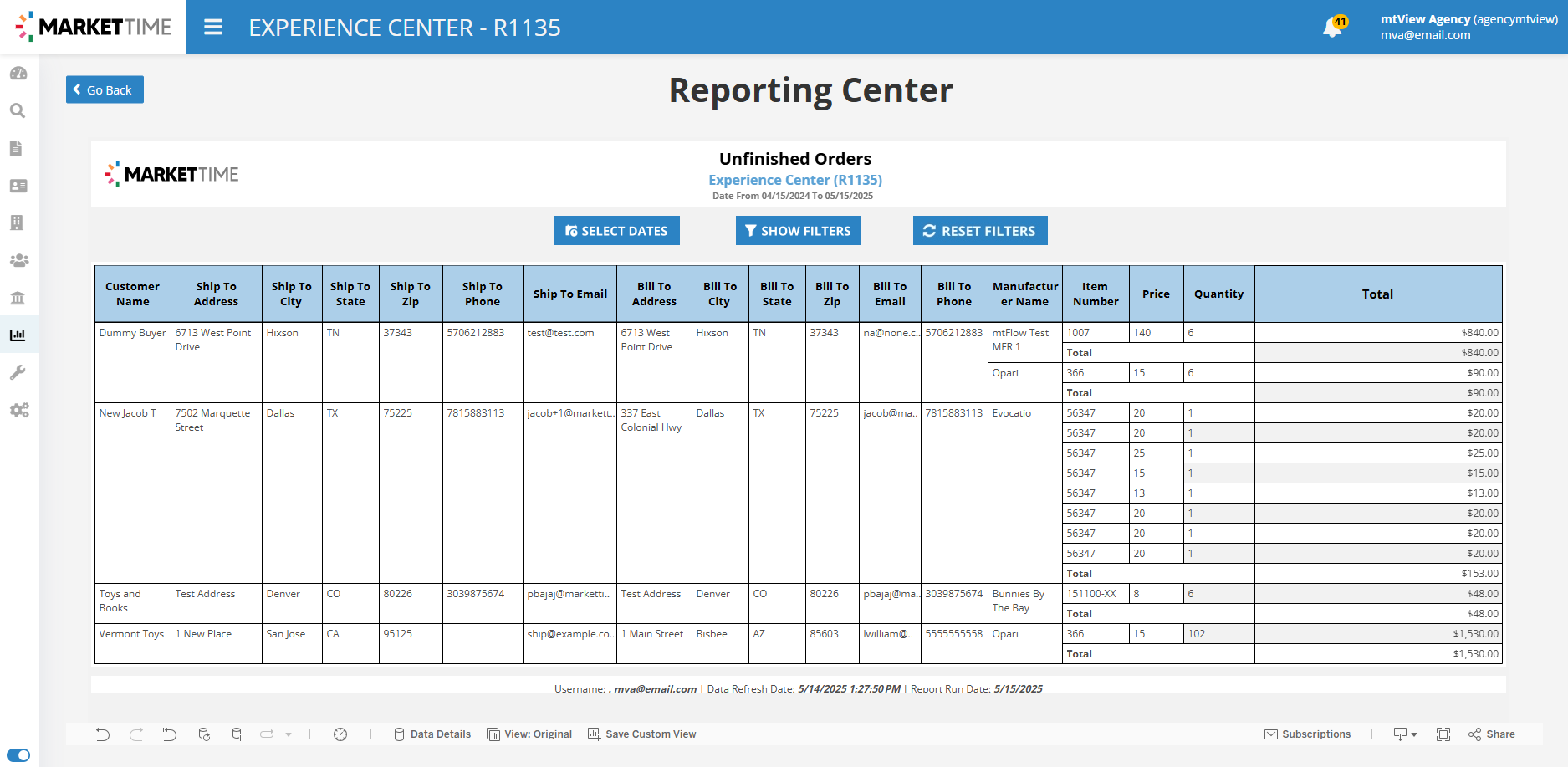The image size is (1568, 767).
Task: Click the Redo arrow in report toolbar
Action: [136, 734]
